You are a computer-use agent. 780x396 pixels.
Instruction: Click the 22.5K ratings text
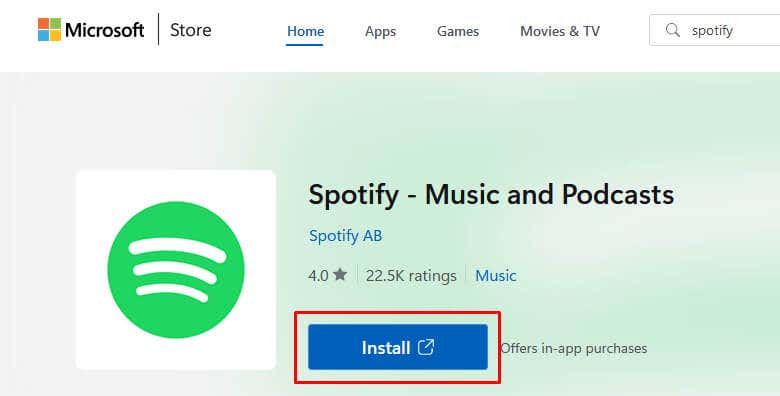click(411, 275)
